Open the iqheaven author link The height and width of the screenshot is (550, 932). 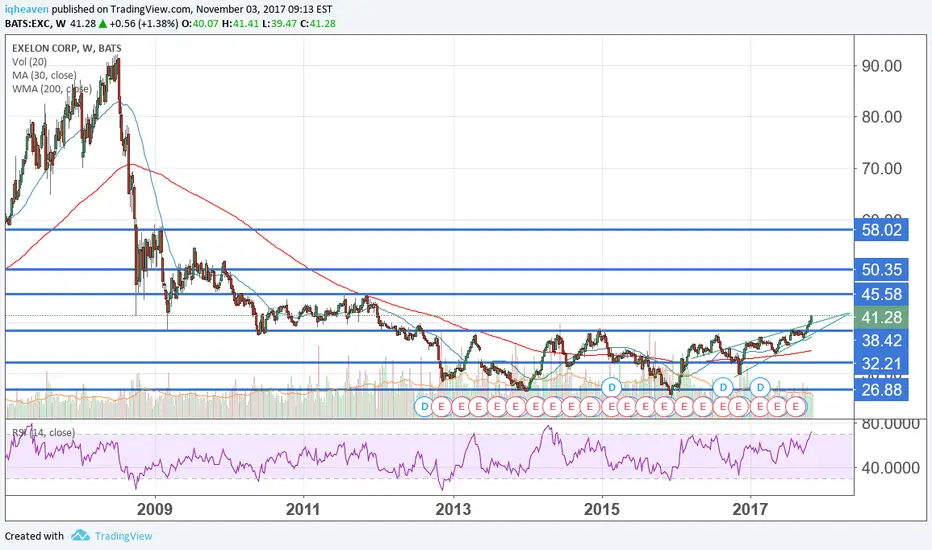tap(27, 10)
